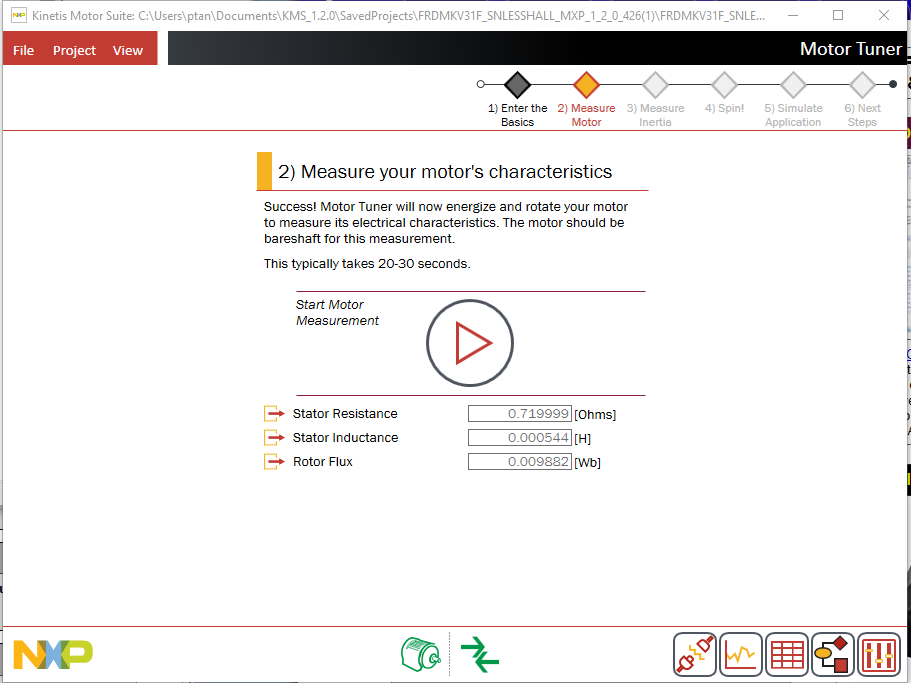Open the plug connection tool icon
The image size is (911, 683).
tap(695, 655)
